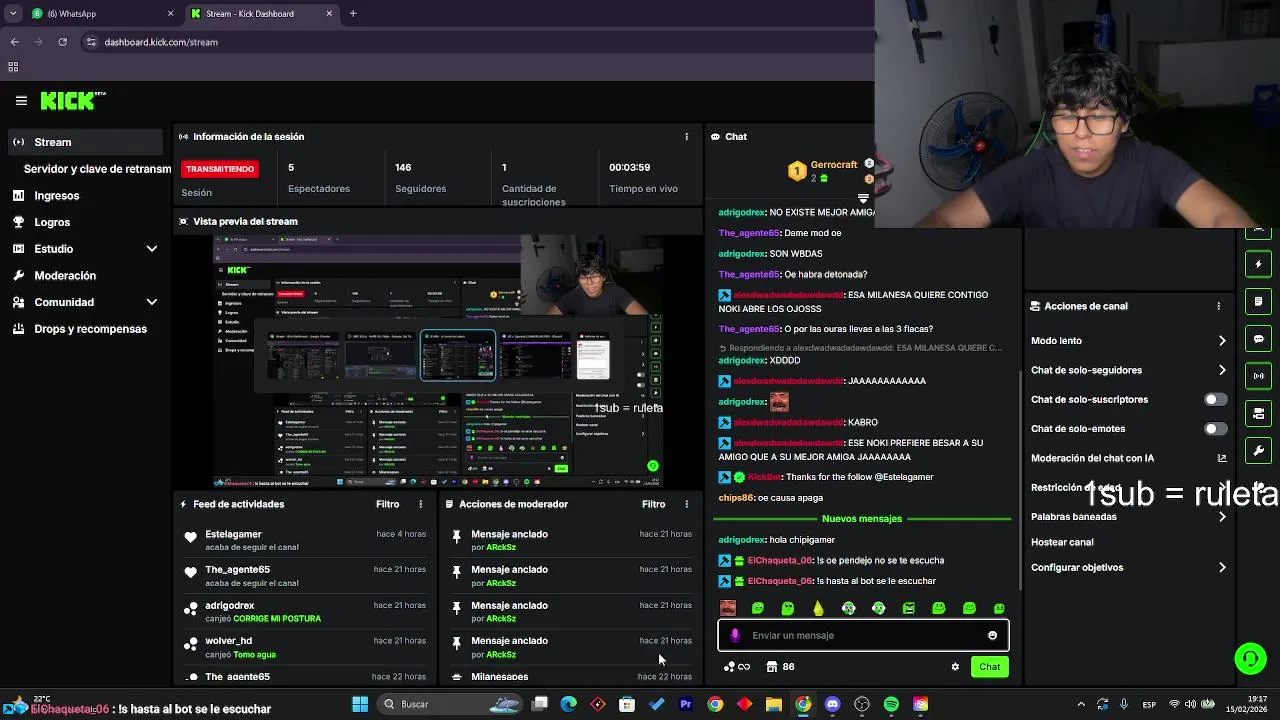Open the browser apps grid icon

click(x=13, y=67)
